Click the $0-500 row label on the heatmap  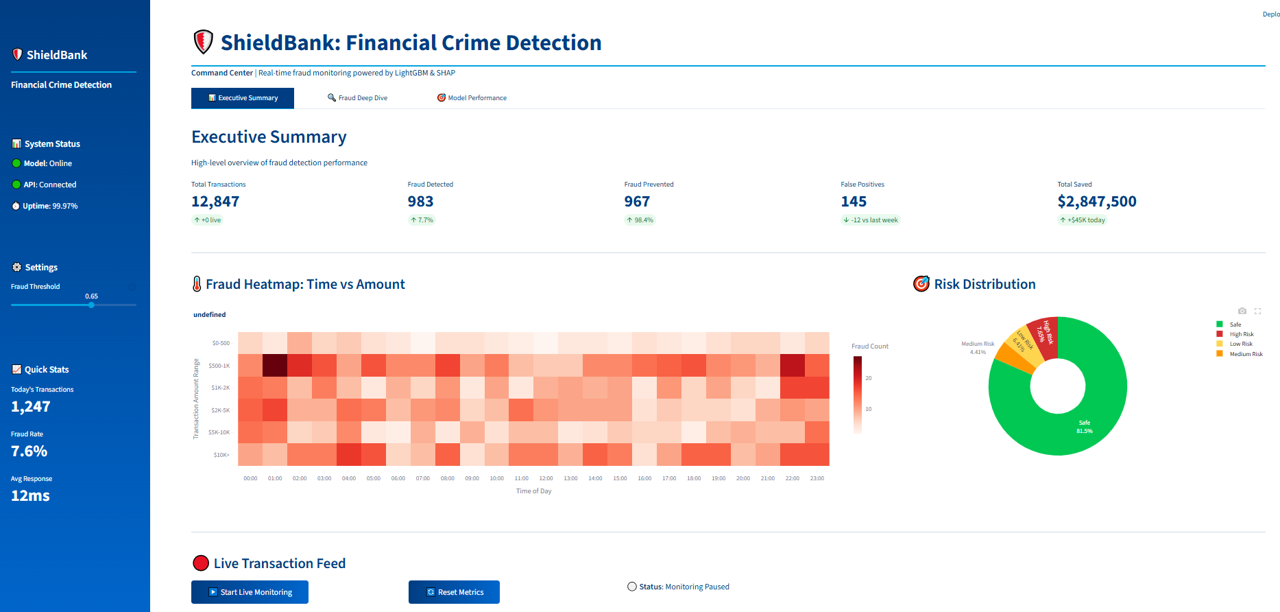[220, 343]
